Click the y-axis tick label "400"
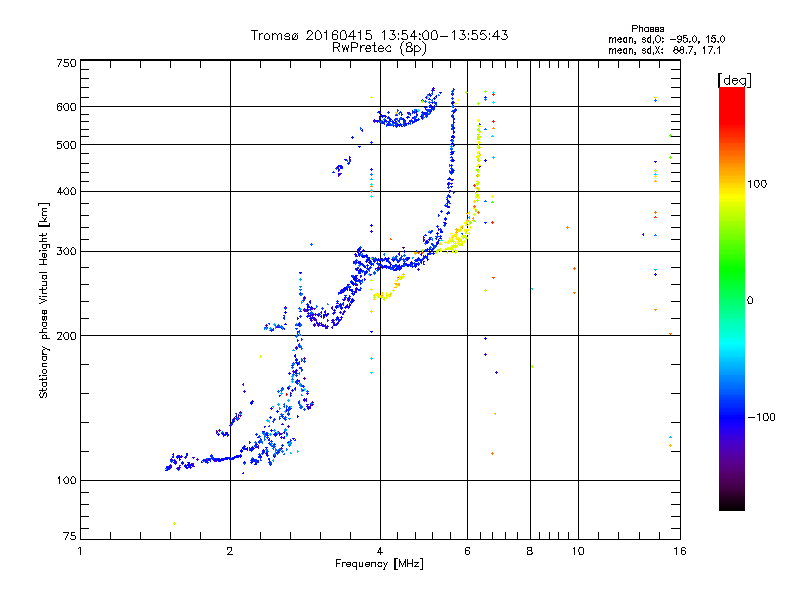 click(x=66, y=191)
